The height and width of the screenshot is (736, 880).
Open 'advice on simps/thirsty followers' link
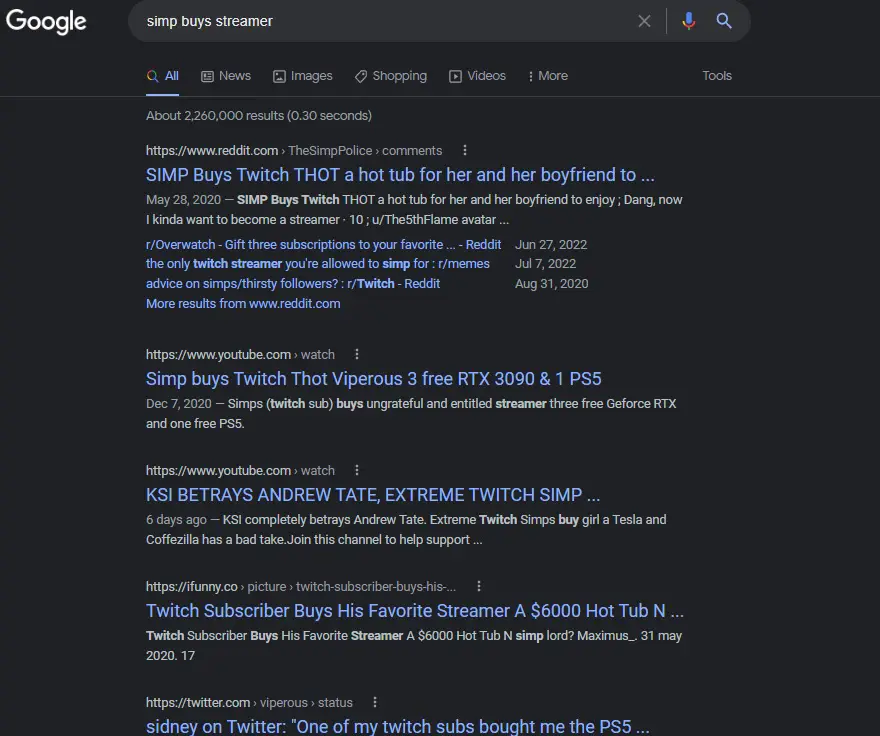pyautogui.click(x=293, y=284)
